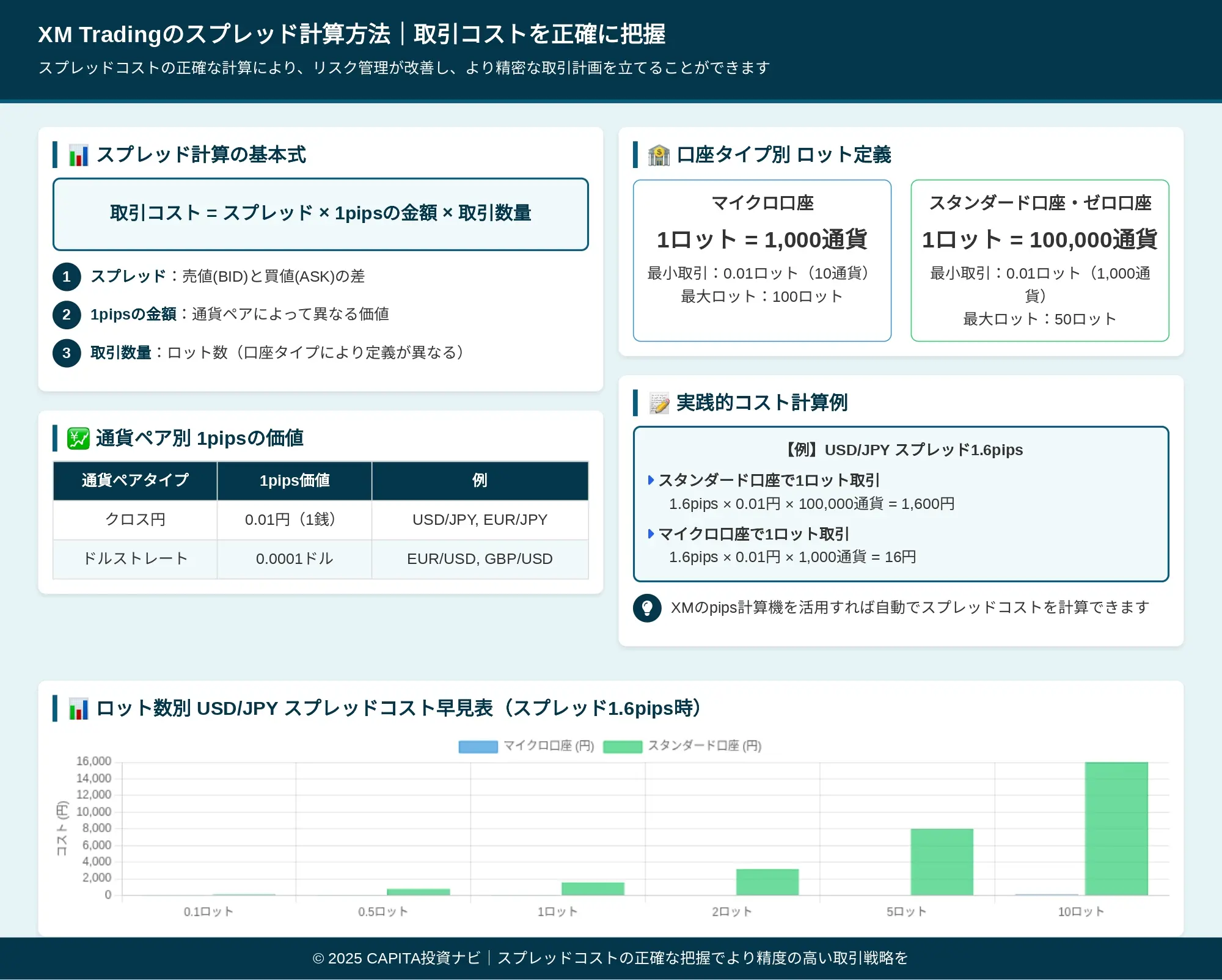The image size is (1222, 980).
Task: Click the header subtitle about リスク管理が改善し
Action: click(x=404, y=68)
